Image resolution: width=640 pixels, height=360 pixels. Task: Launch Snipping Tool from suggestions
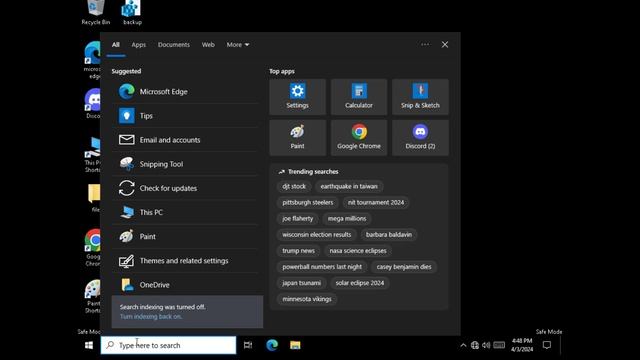pyautogui.click(x=185, y=164)
